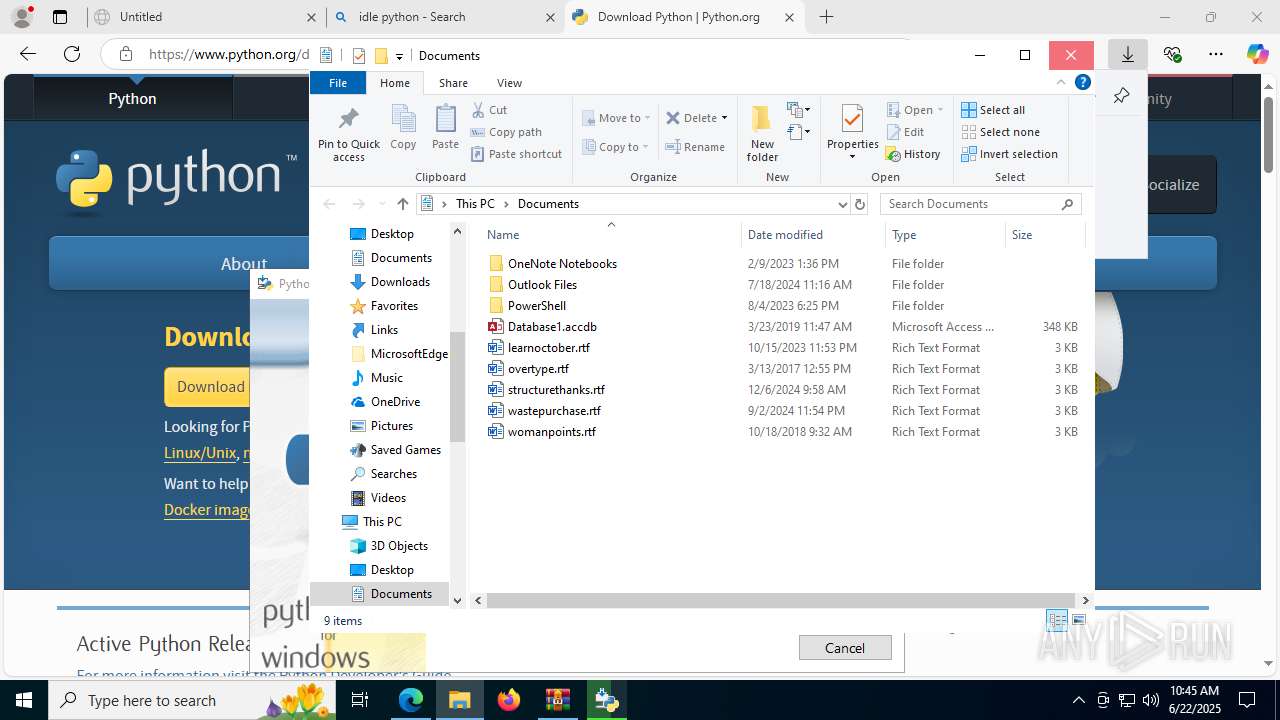Image resolution: width=1280 pixels, height=720 pixels.
Task: Click the Paste ribbon icon
Action: tap(445, 127)
